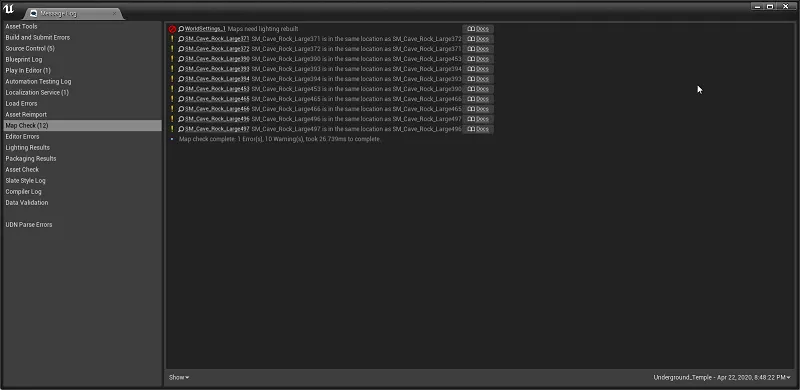Screen dimensions: 800x390
Task: Click the red error icon beside WorldSettings_1
Action: (x=172, y=29)
